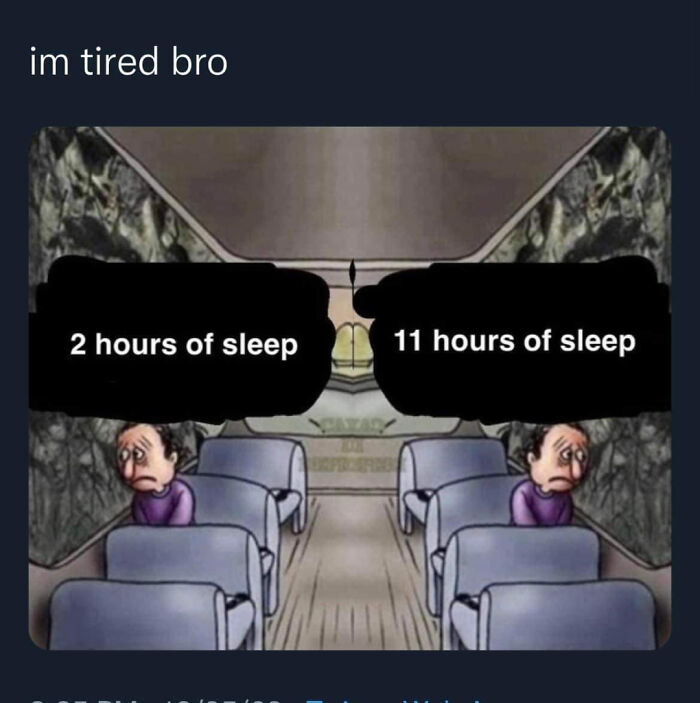Click the faded sign text above the aisle

[354, 444]
